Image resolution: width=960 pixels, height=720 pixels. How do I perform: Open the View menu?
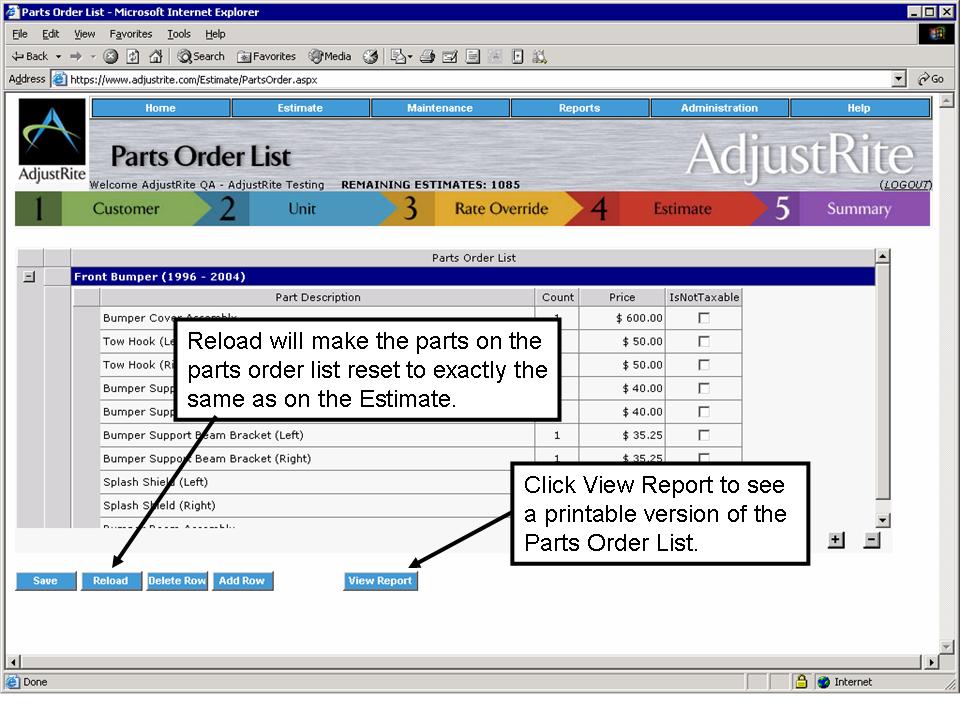coord(84,34)
